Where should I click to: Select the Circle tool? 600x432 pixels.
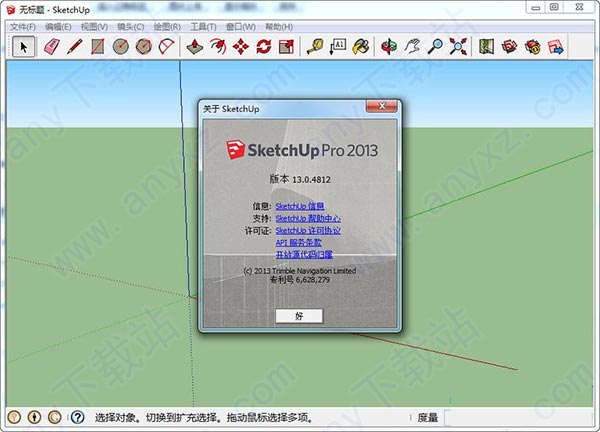point(121,47)
